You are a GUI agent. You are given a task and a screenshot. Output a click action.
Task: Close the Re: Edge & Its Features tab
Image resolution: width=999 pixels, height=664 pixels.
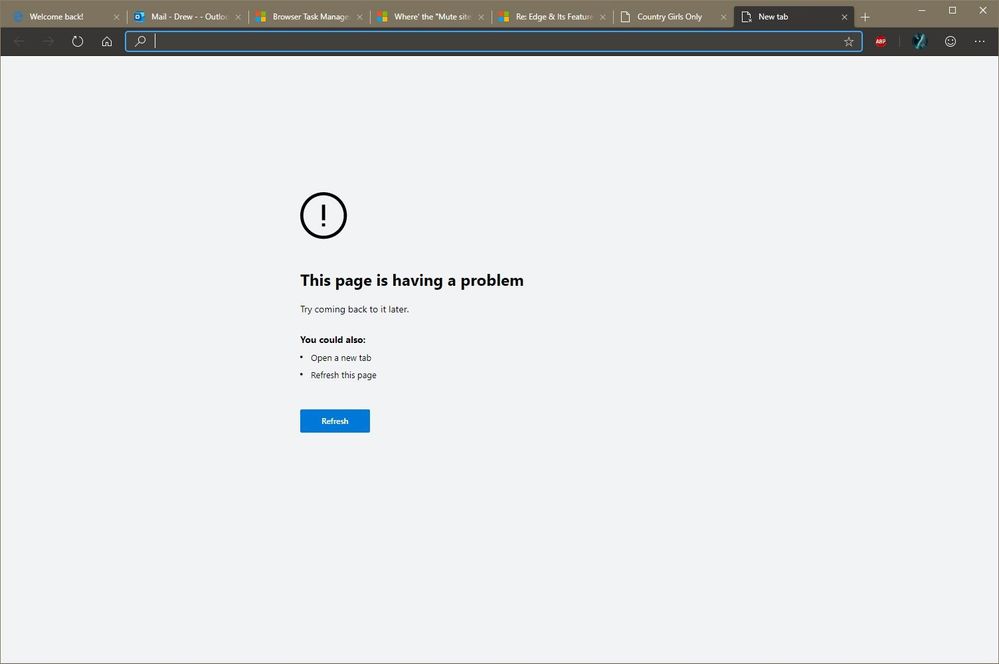603,17
